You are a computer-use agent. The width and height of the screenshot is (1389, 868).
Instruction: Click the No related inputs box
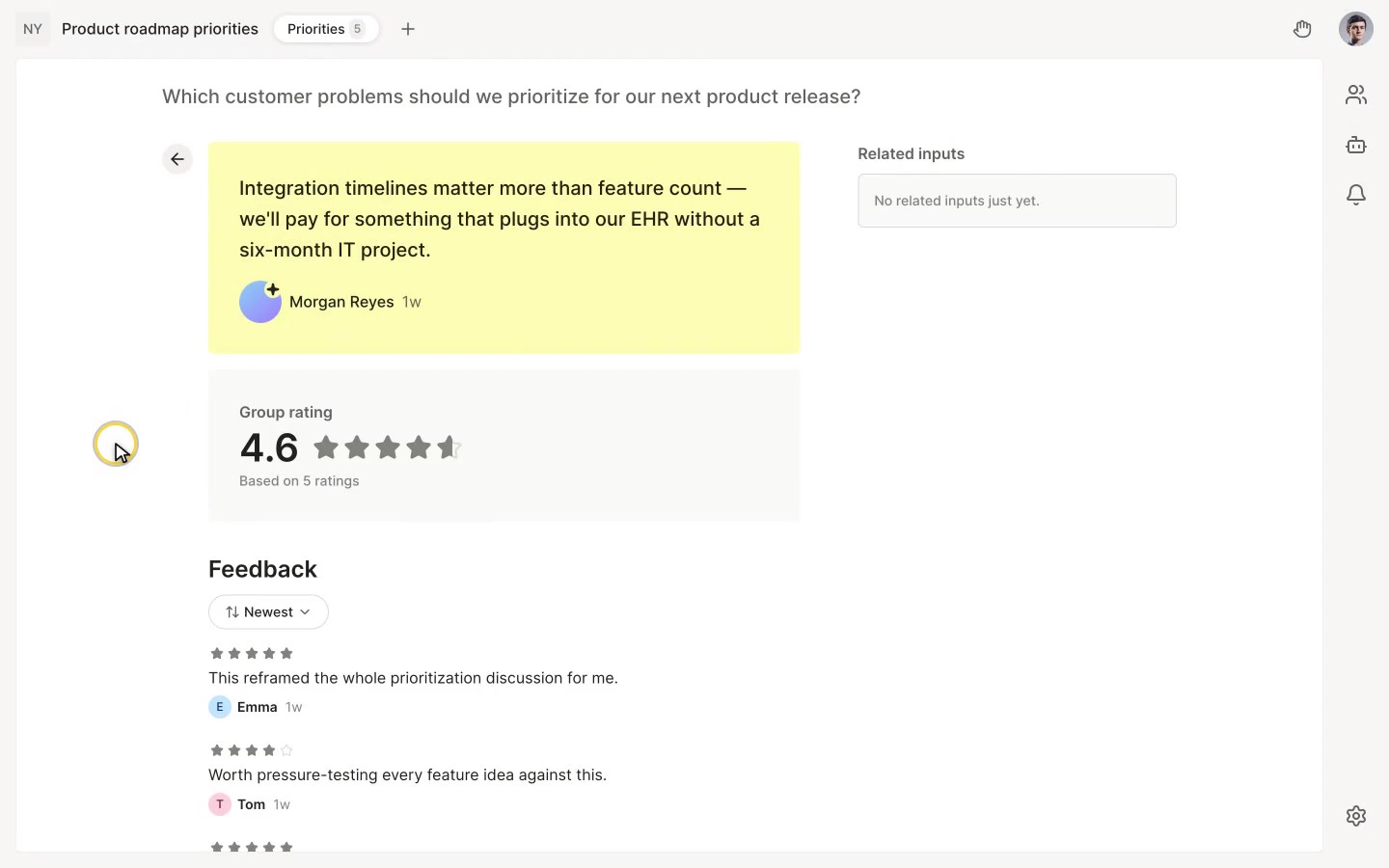1017,201
